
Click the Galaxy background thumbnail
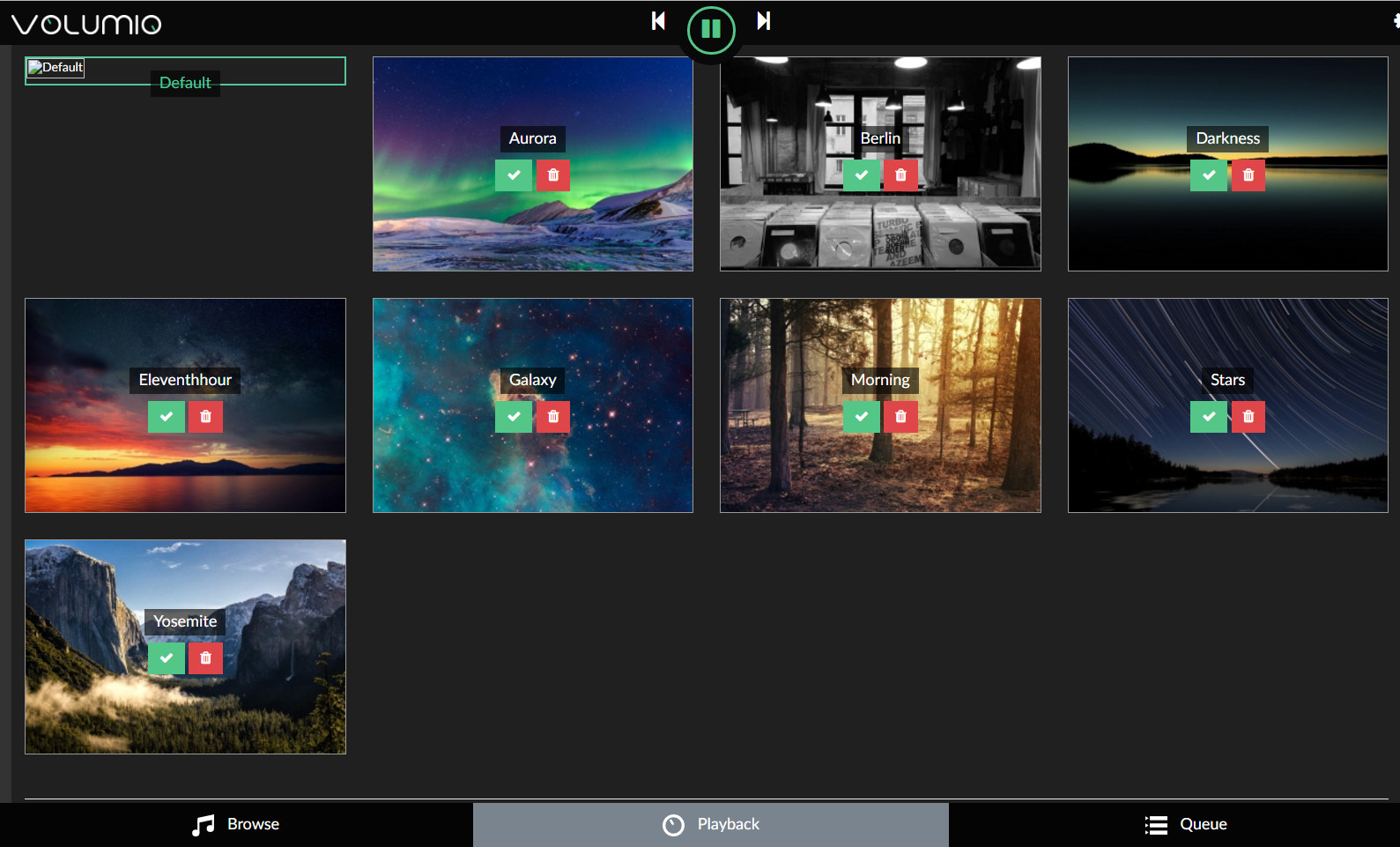click(x=533, y=405)
